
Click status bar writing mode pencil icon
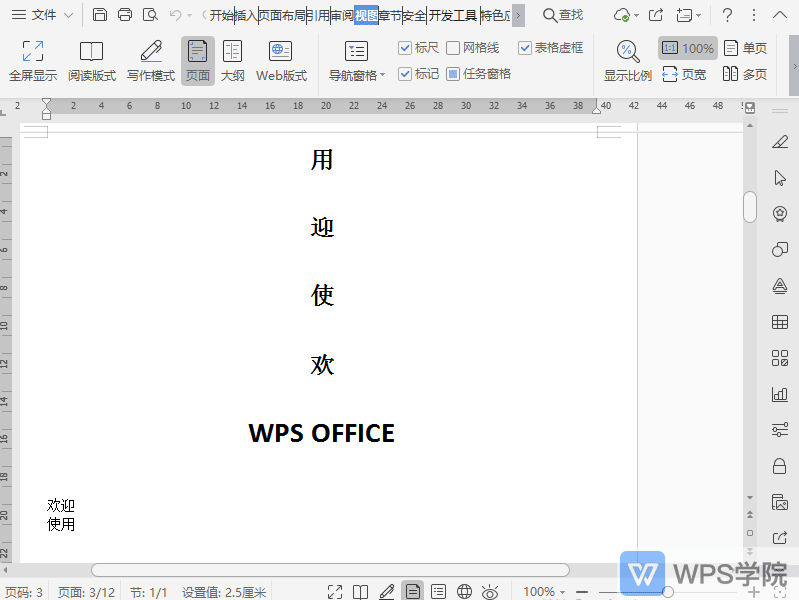(x=387, y=592)
